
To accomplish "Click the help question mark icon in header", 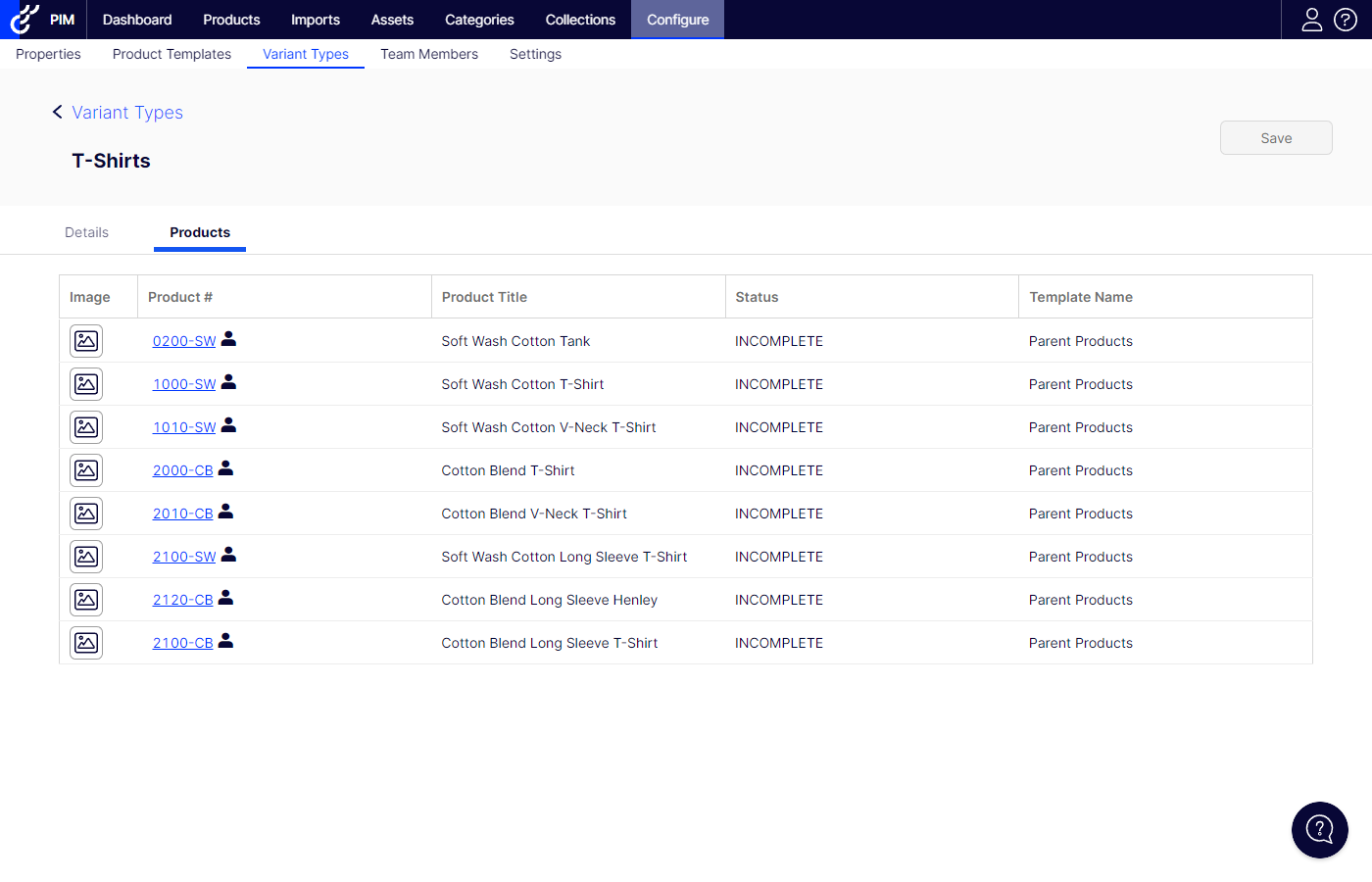I will [1346, 20].
